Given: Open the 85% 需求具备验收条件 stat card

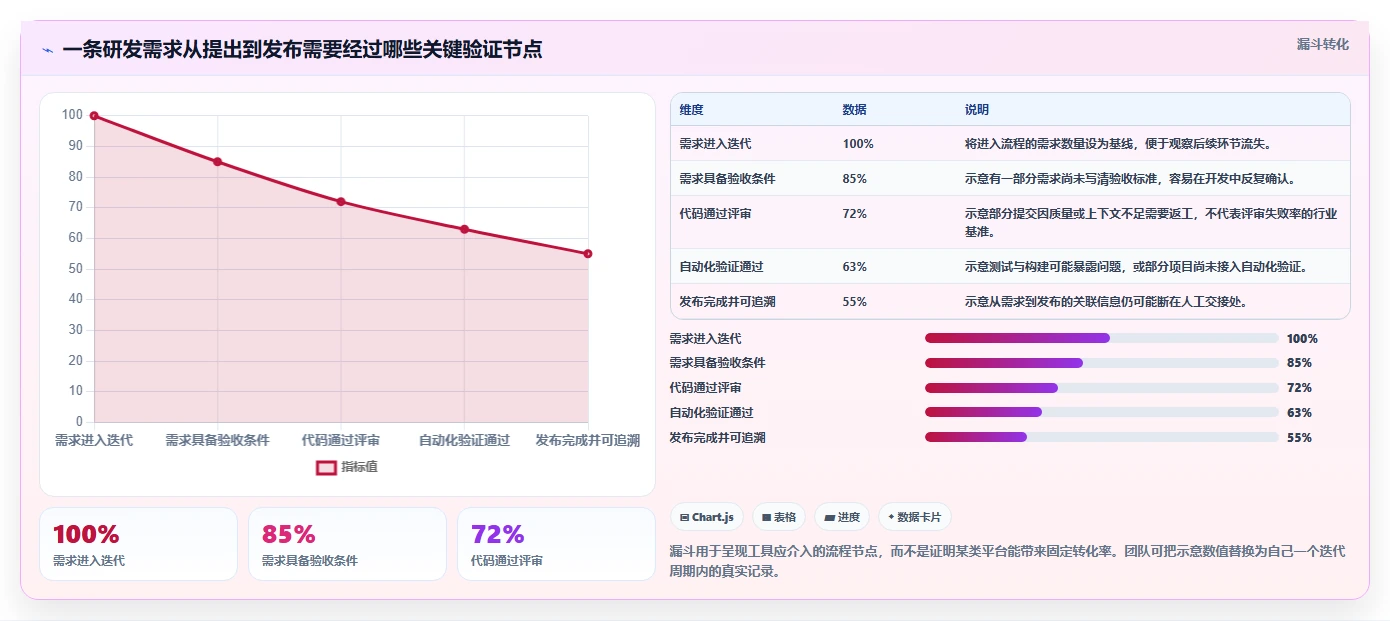Looking at the screenshot, I should pyautogui.click(x=347, y=544).
